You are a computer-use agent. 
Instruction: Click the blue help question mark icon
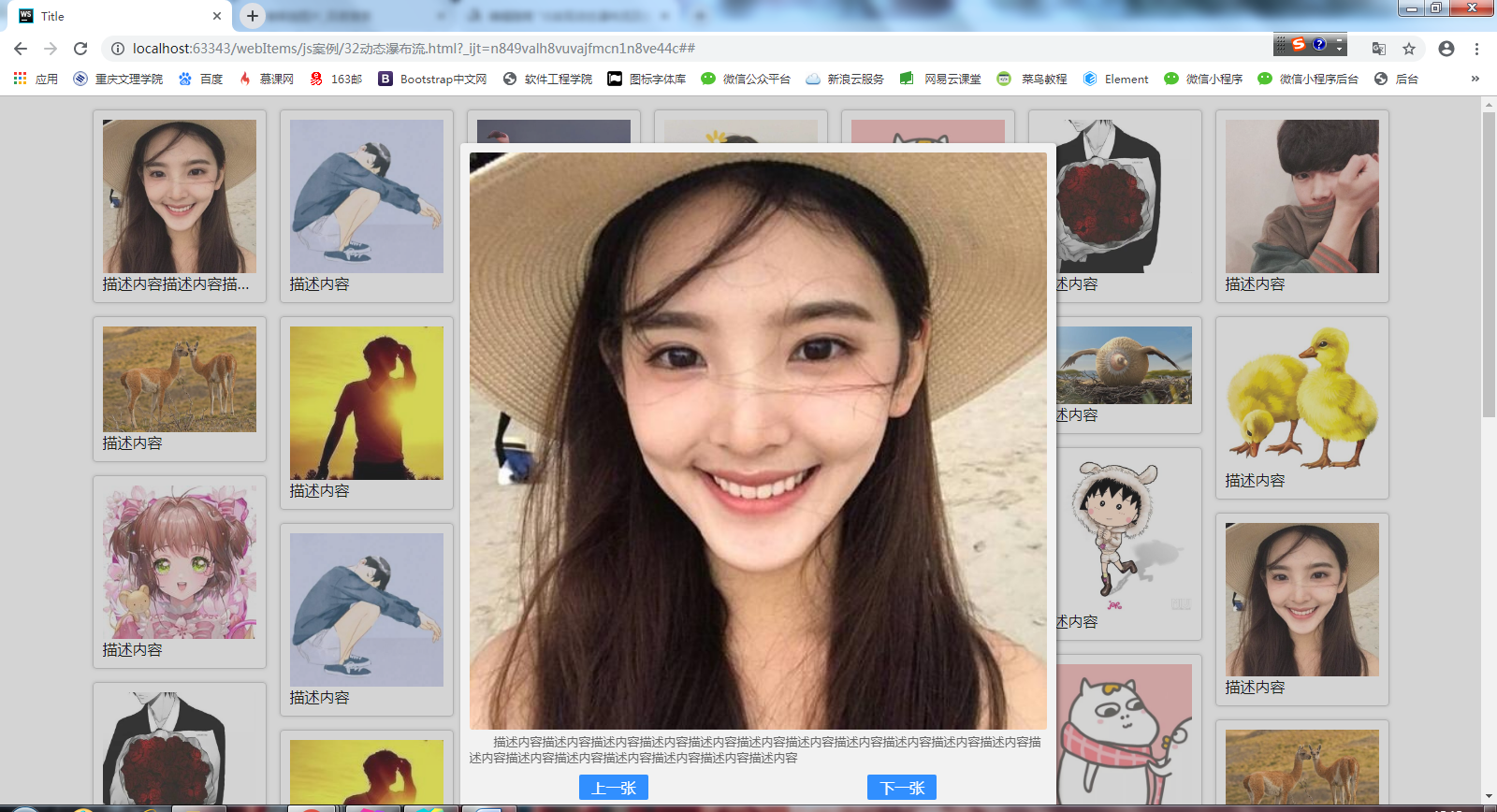click(x=1319, y=44)
